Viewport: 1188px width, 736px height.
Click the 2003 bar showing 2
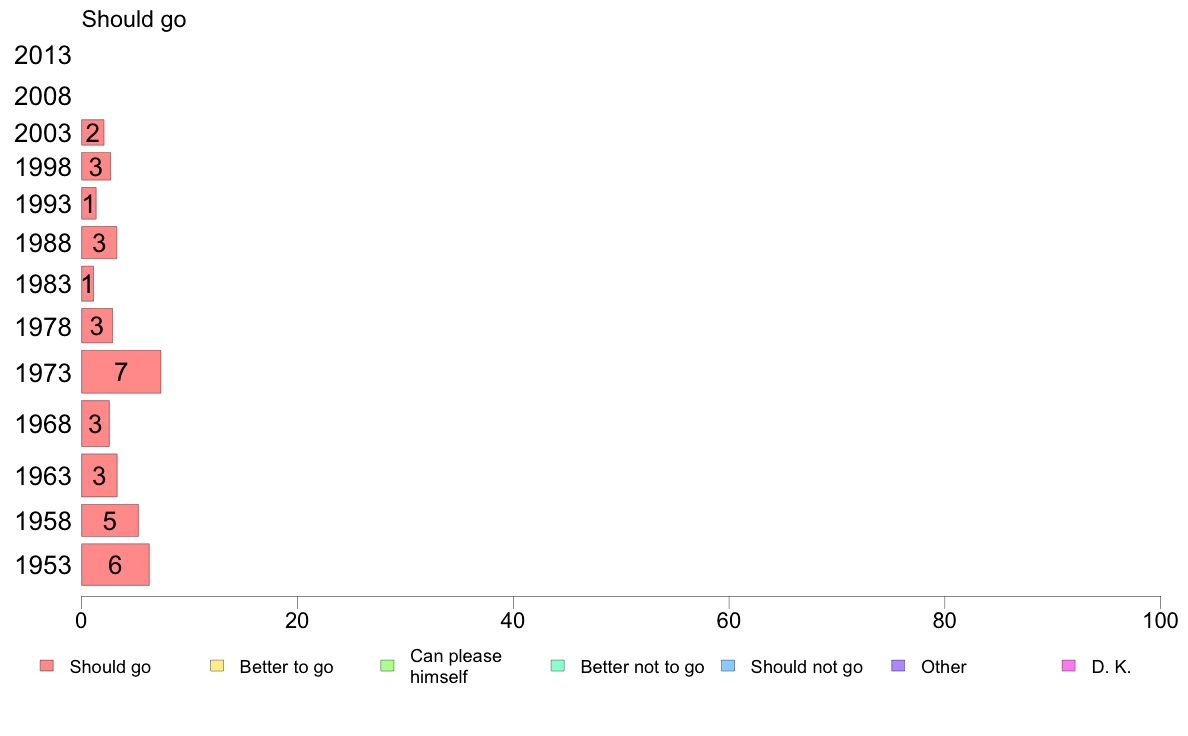pyautogui.click(x=92, y=133)
